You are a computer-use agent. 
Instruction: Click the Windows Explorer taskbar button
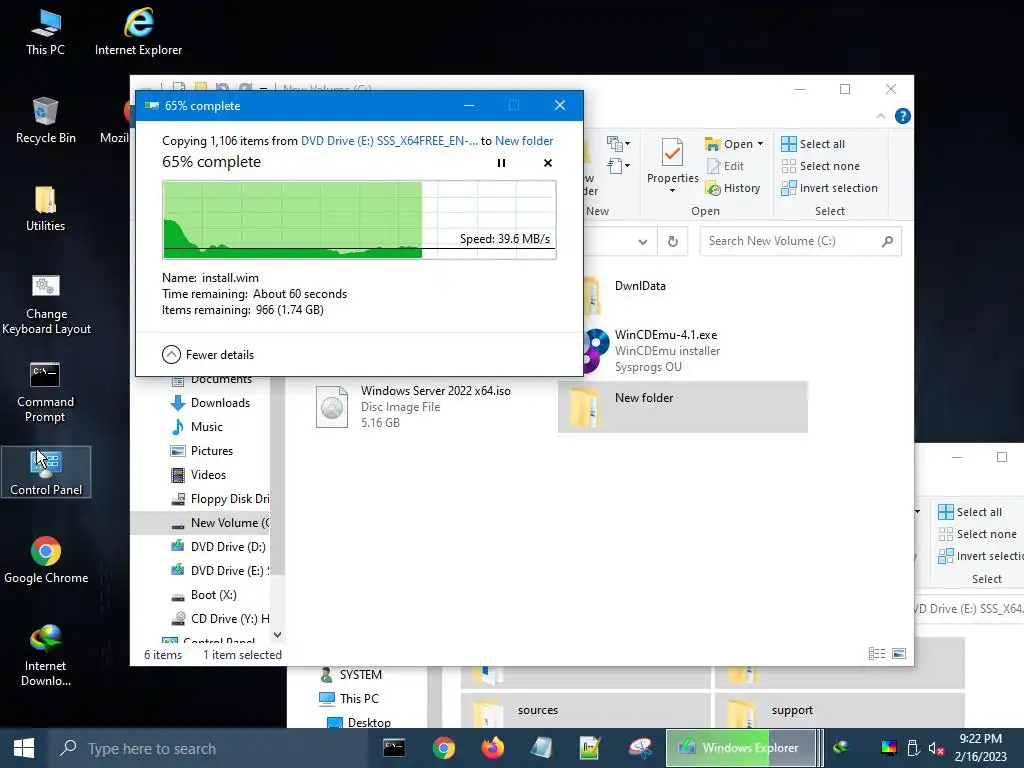(741, 748)
